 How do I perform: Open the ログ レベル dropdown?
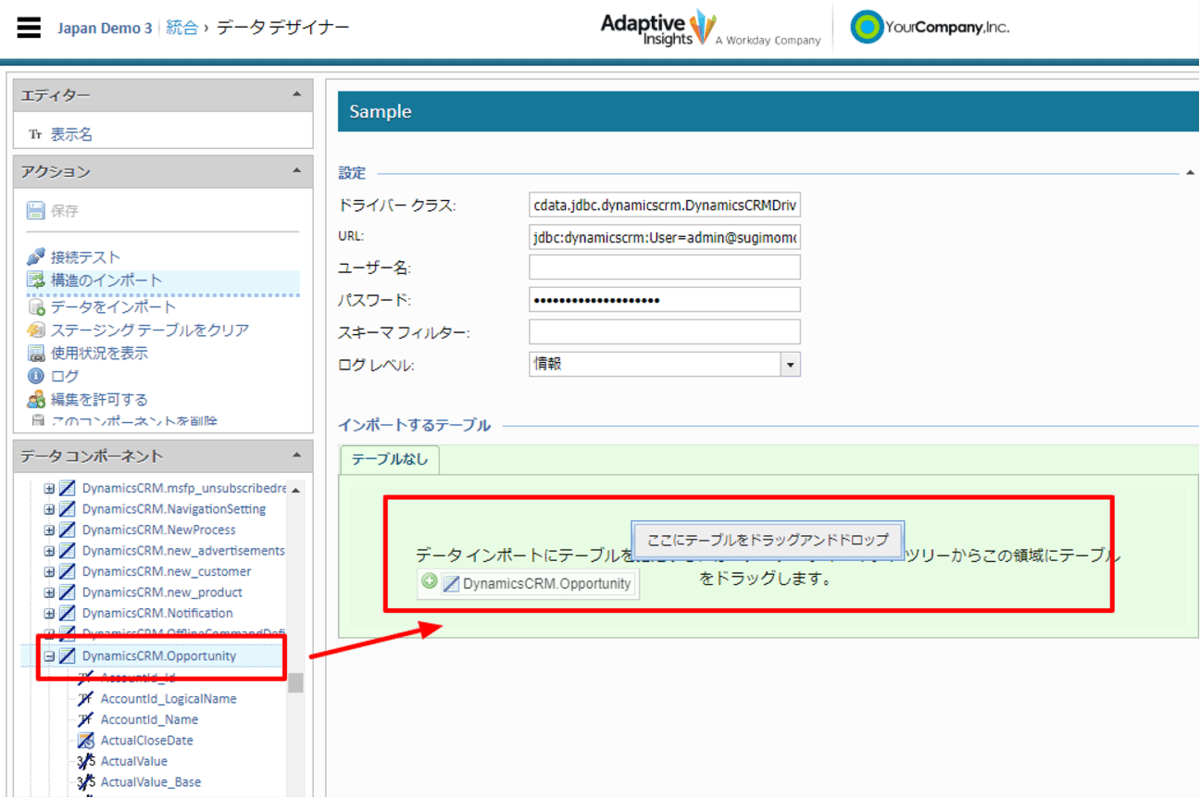pyautogui.click(x=791, y=364)
